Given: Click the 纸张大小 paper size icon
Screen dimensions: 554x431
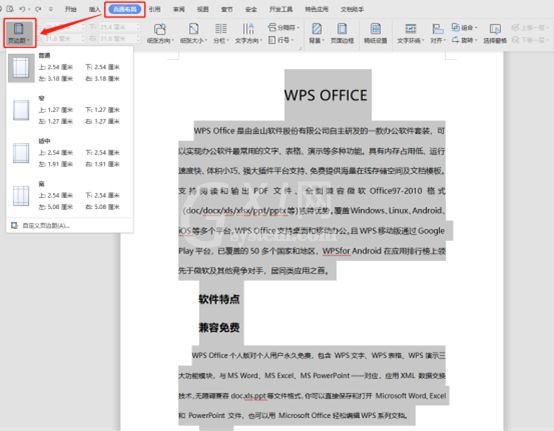Looking at the screenshot, I should pyautogui.click(x=193, y=29).
